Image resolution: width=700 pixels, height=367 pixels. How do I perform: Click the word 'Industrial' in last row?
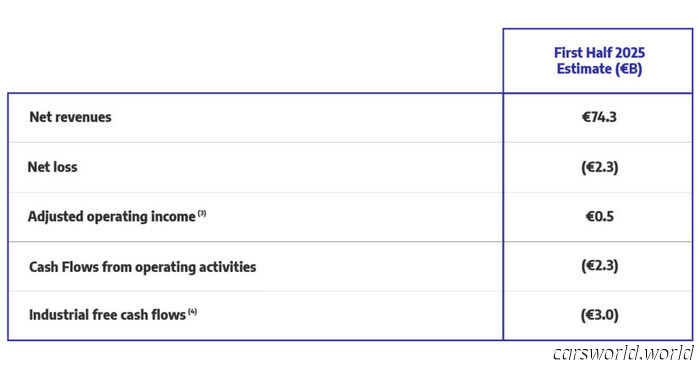point(59,315)
